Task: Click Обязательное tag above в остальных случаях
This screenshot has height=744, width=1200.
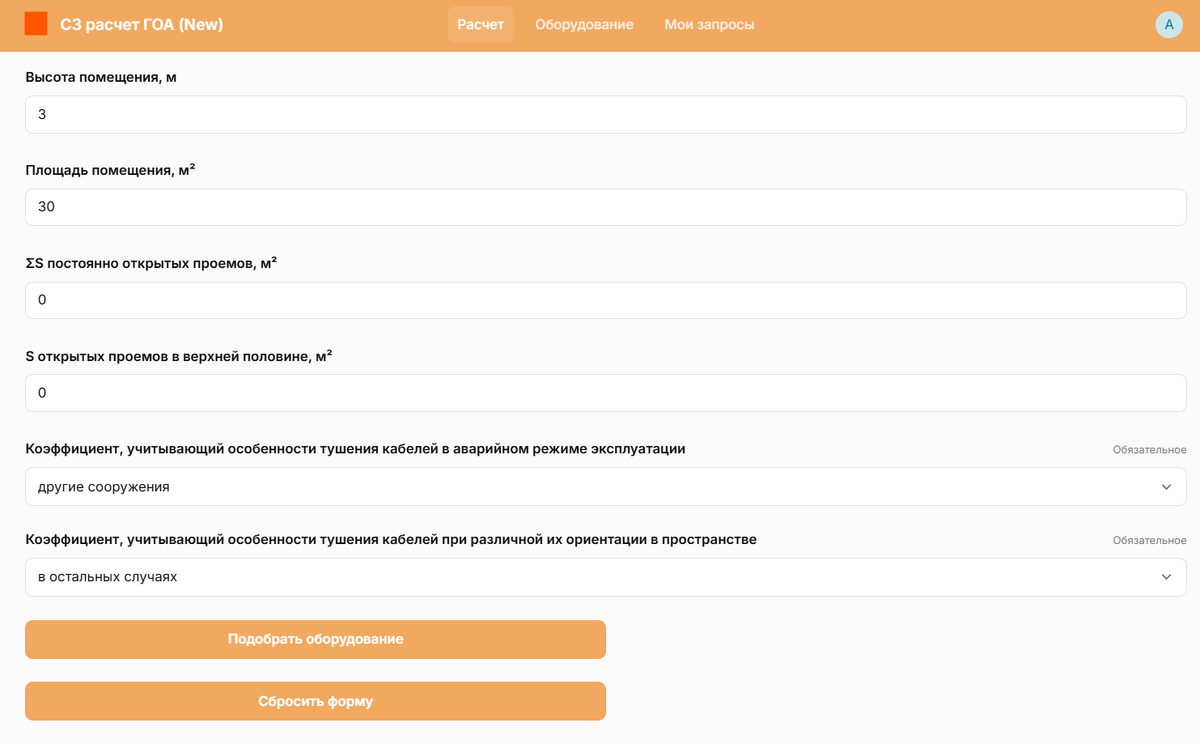Action: coord(1149,540)
